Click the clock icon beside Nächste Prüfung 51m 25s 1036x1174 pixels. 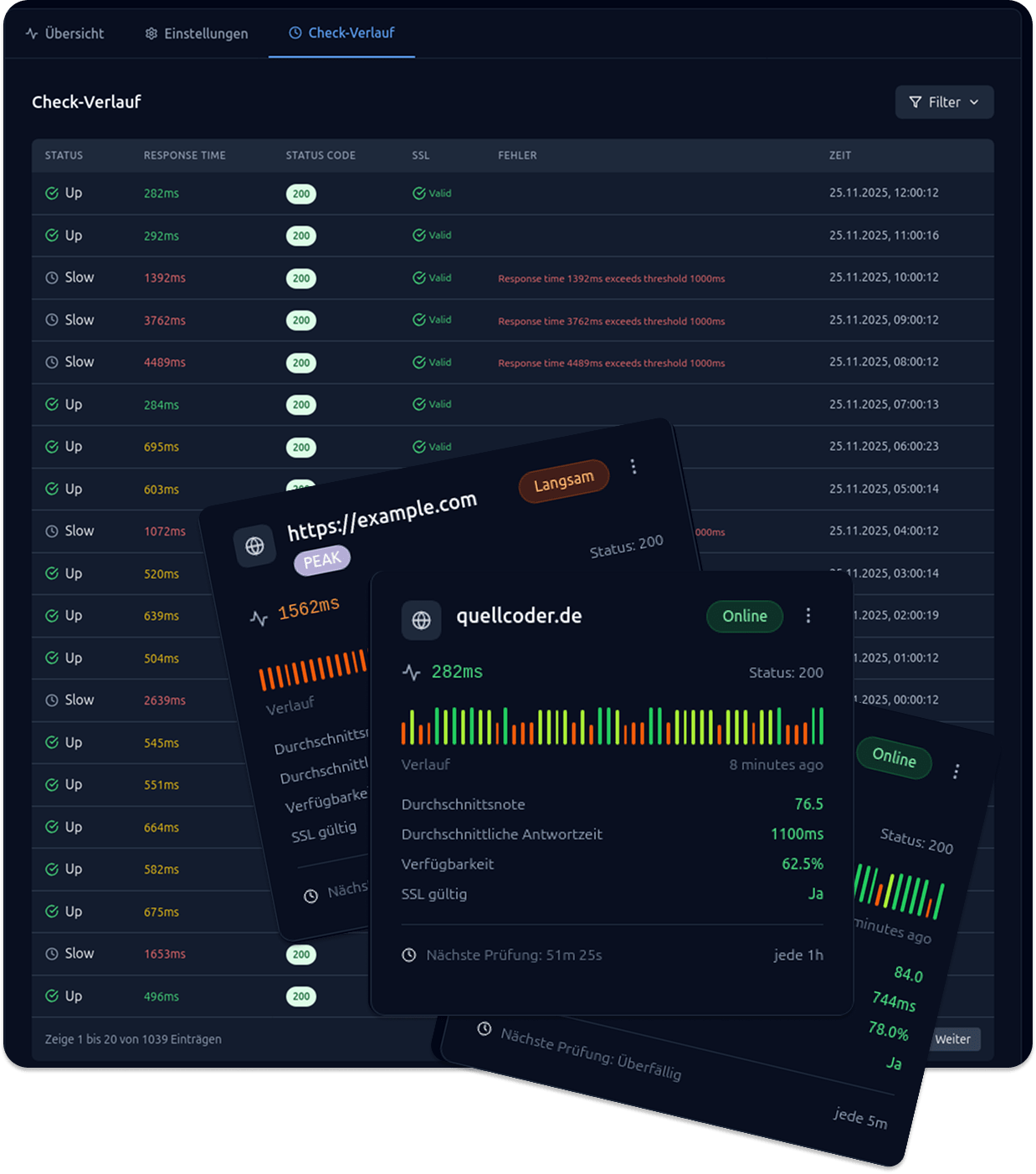point(408,955)
